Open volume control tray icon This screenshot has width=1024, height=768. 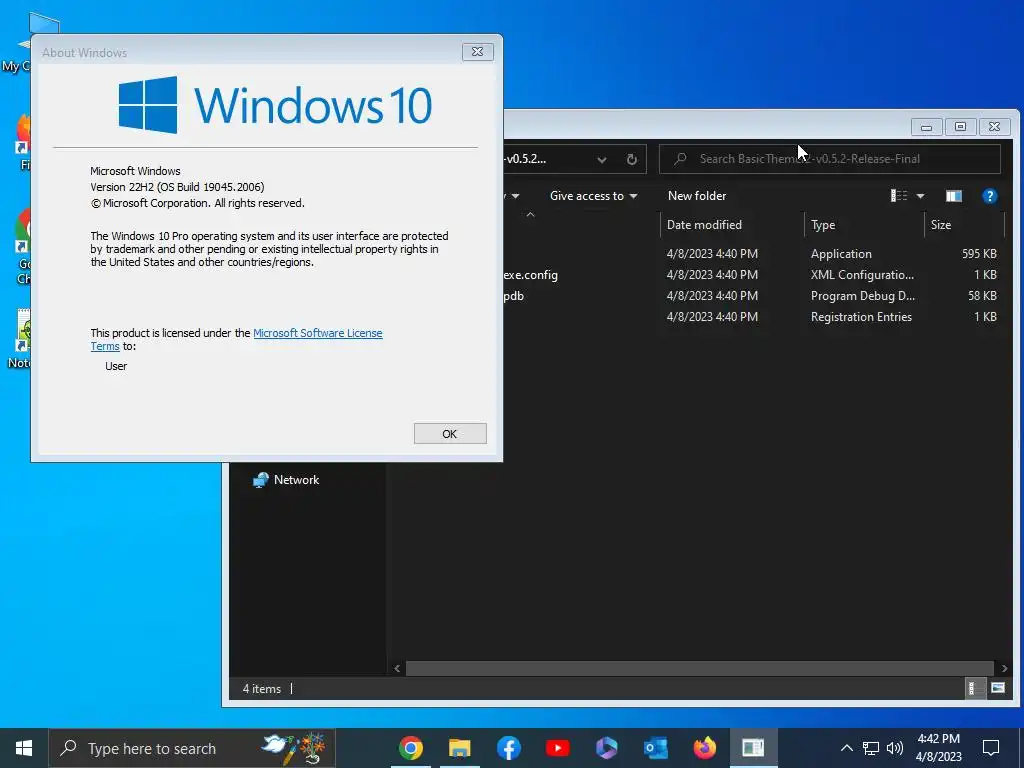point(895,748)
